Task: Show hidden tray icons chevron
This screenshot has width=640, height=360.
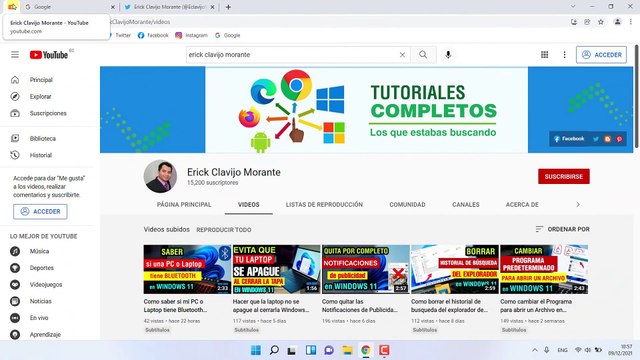Action: point(535,350)
